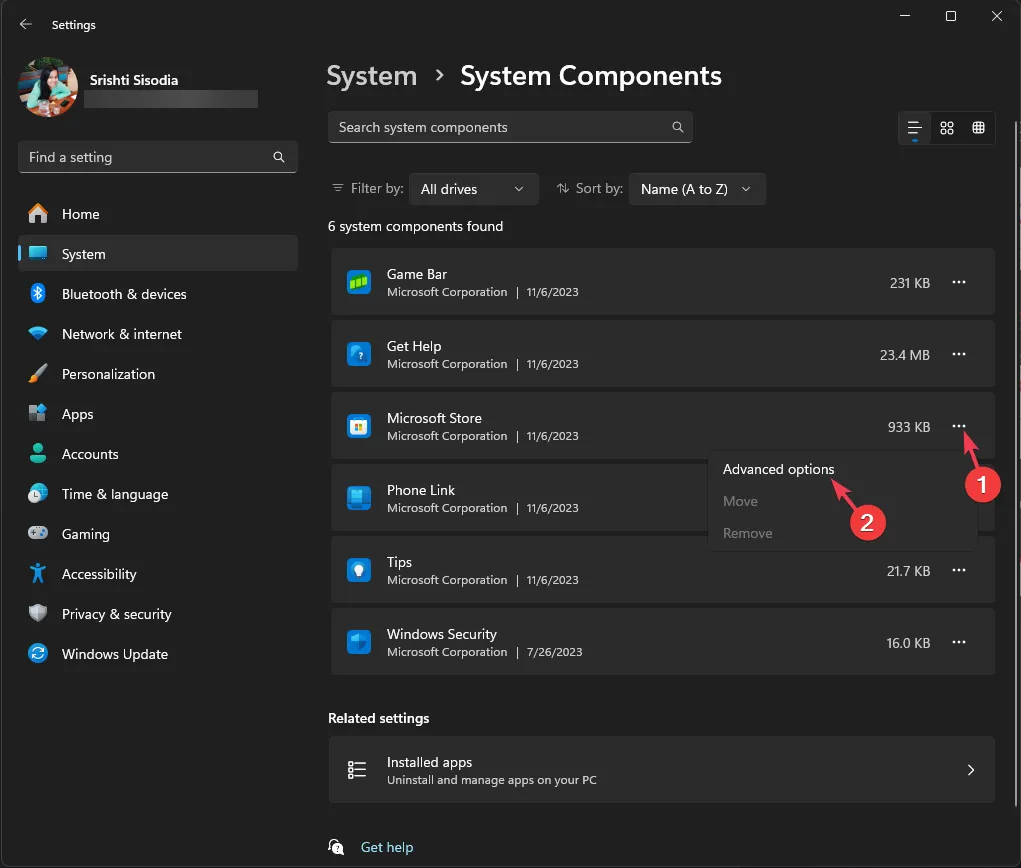Screen dimensions: 1021x868
Task: Open the Apps settings page
Action: (158, 414)
